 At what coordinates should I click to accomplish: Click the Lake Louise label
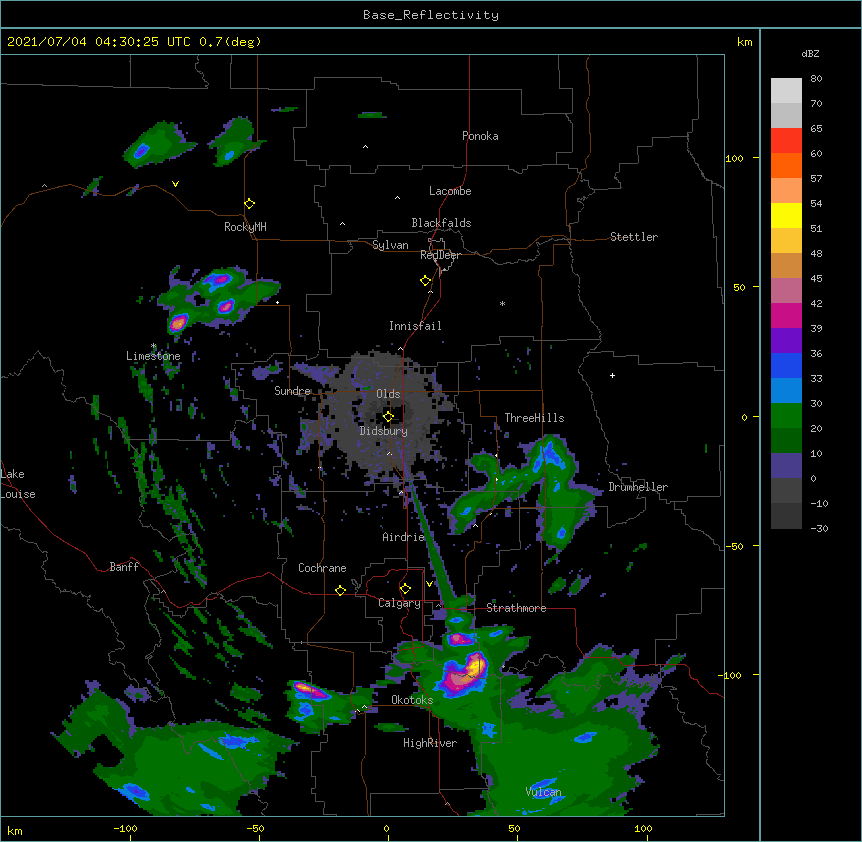click(x=18, y=484)
